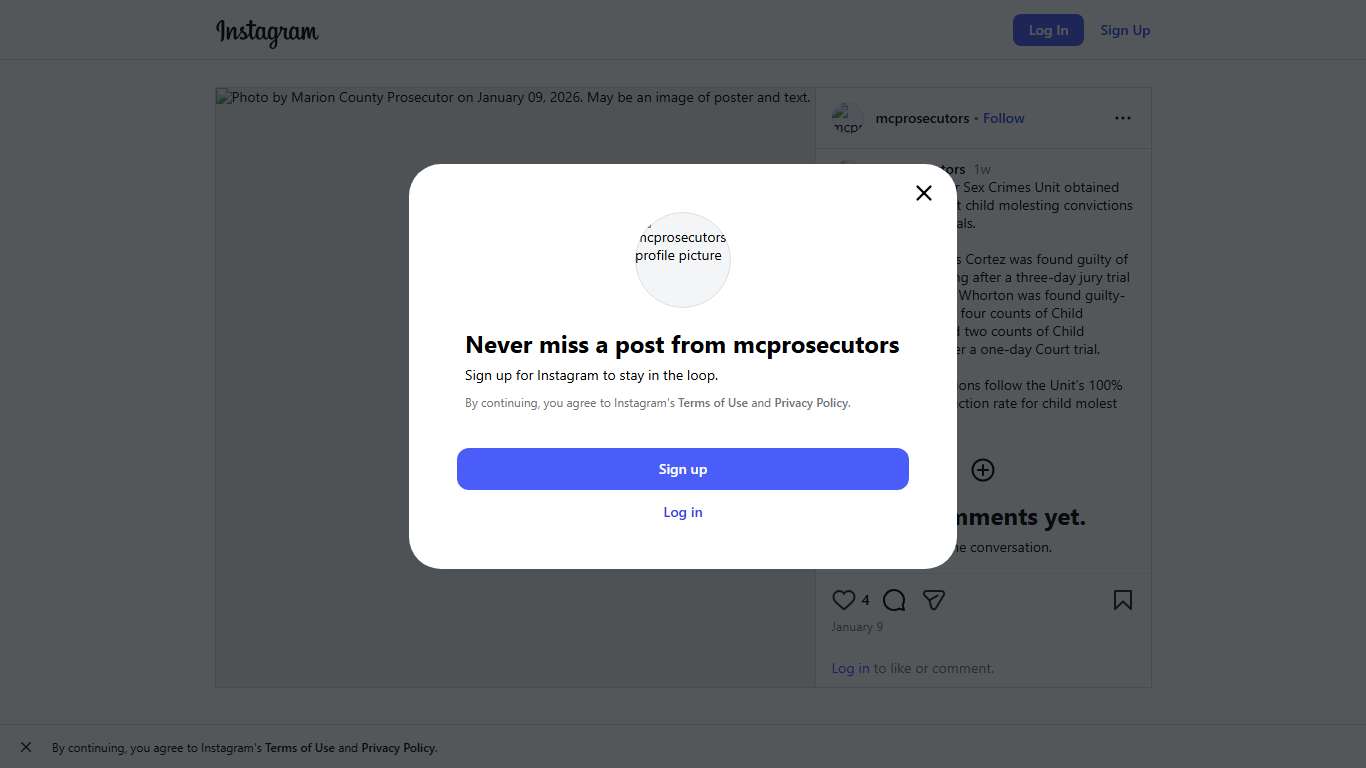Open Privacy Policy in bottom banner
The height and width of the screenshot is (768, 1366).
[398, 748]
